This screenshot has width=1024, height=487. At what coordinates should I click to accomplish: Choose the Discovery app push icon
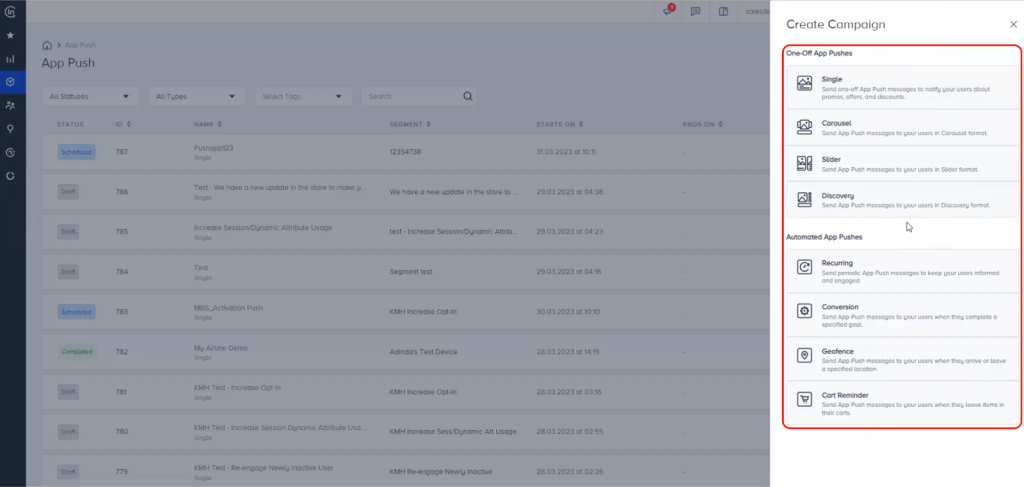tap(804, 200)
